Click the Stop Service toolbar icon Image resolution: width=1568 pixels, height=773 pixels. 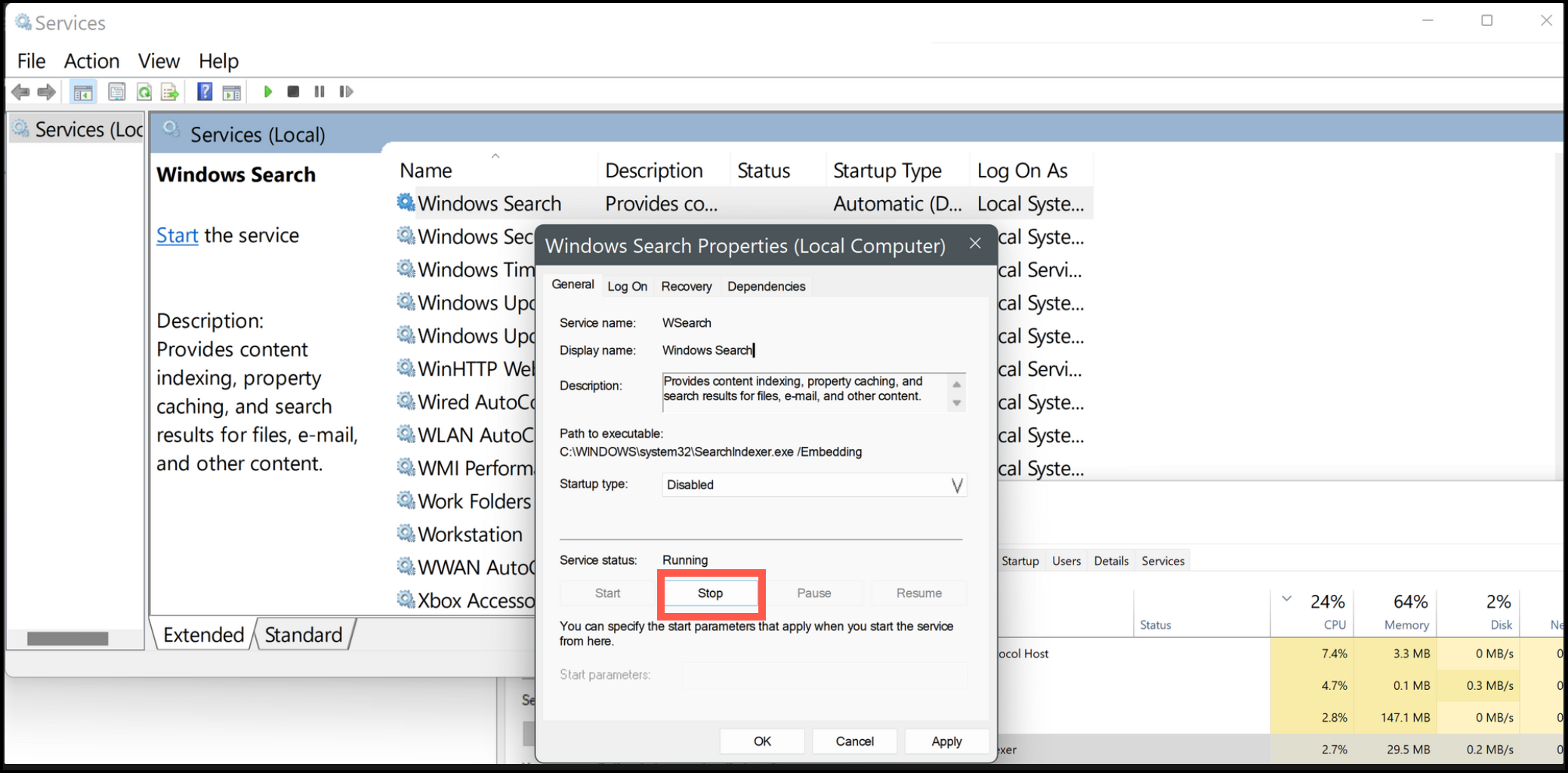coord(293,92)
